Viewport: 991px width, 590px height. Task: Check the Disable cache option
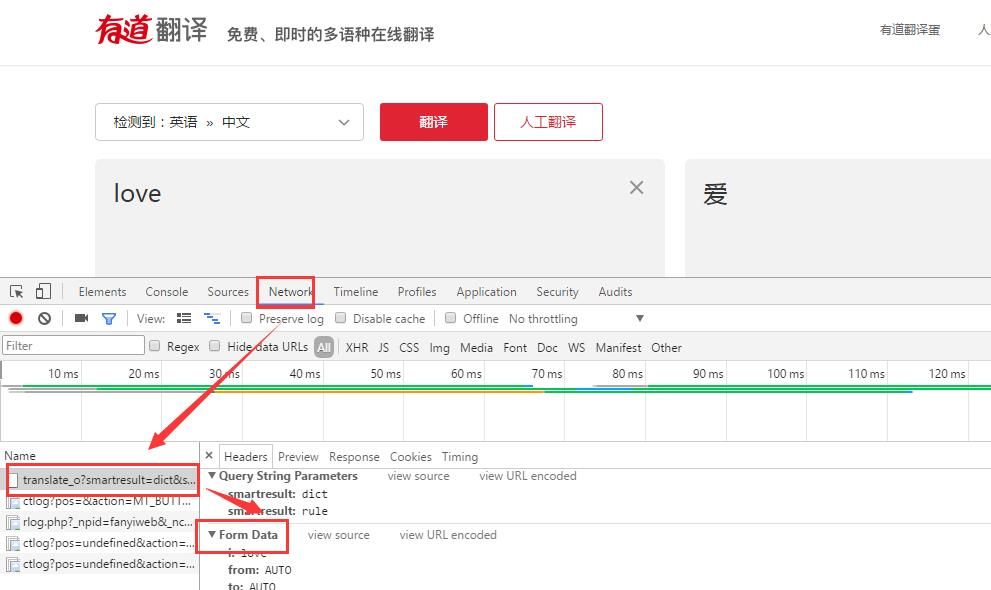click(339, 318)
